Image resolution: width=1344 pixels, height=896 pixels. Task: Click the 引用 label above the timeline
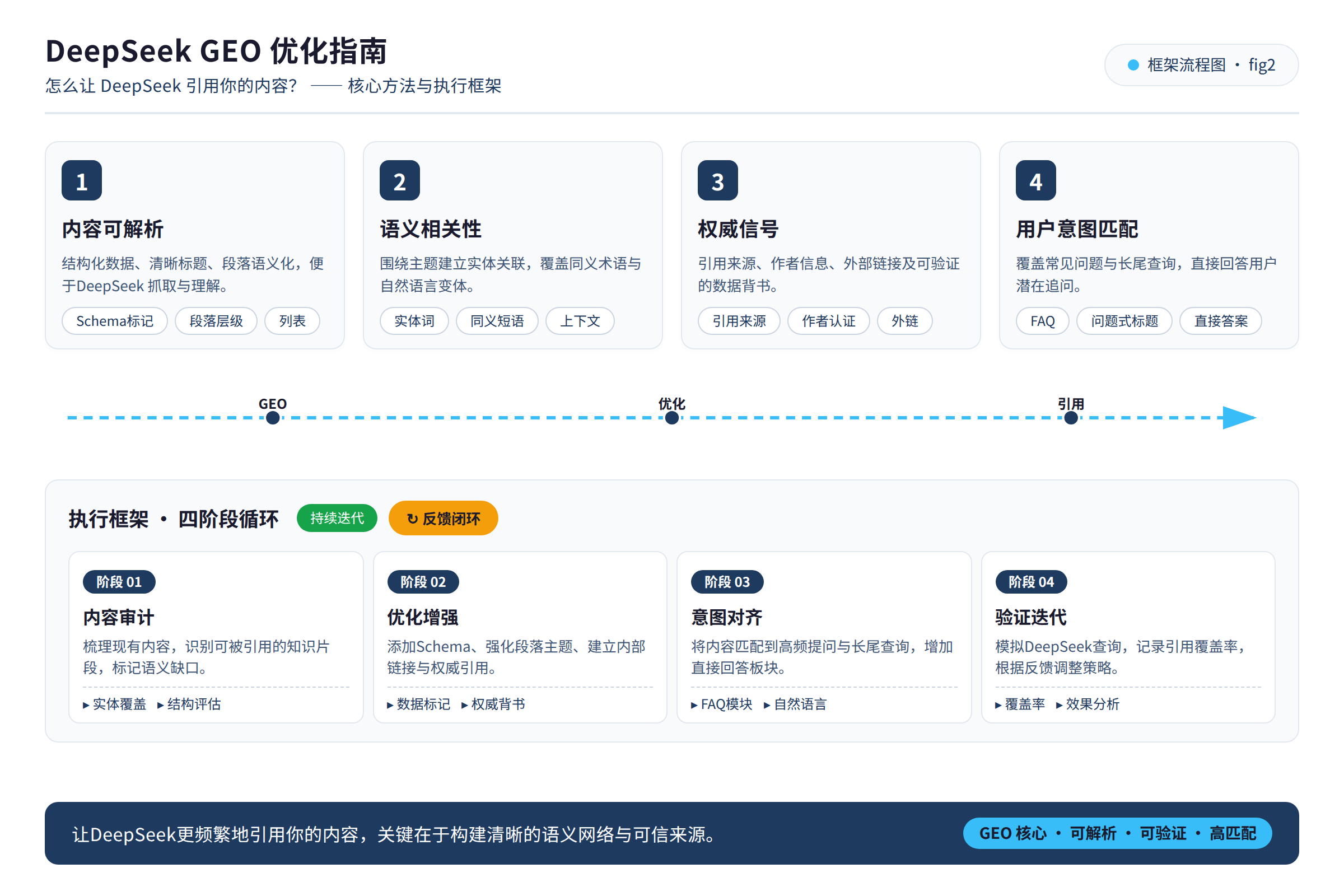(x=1070, y=404)
